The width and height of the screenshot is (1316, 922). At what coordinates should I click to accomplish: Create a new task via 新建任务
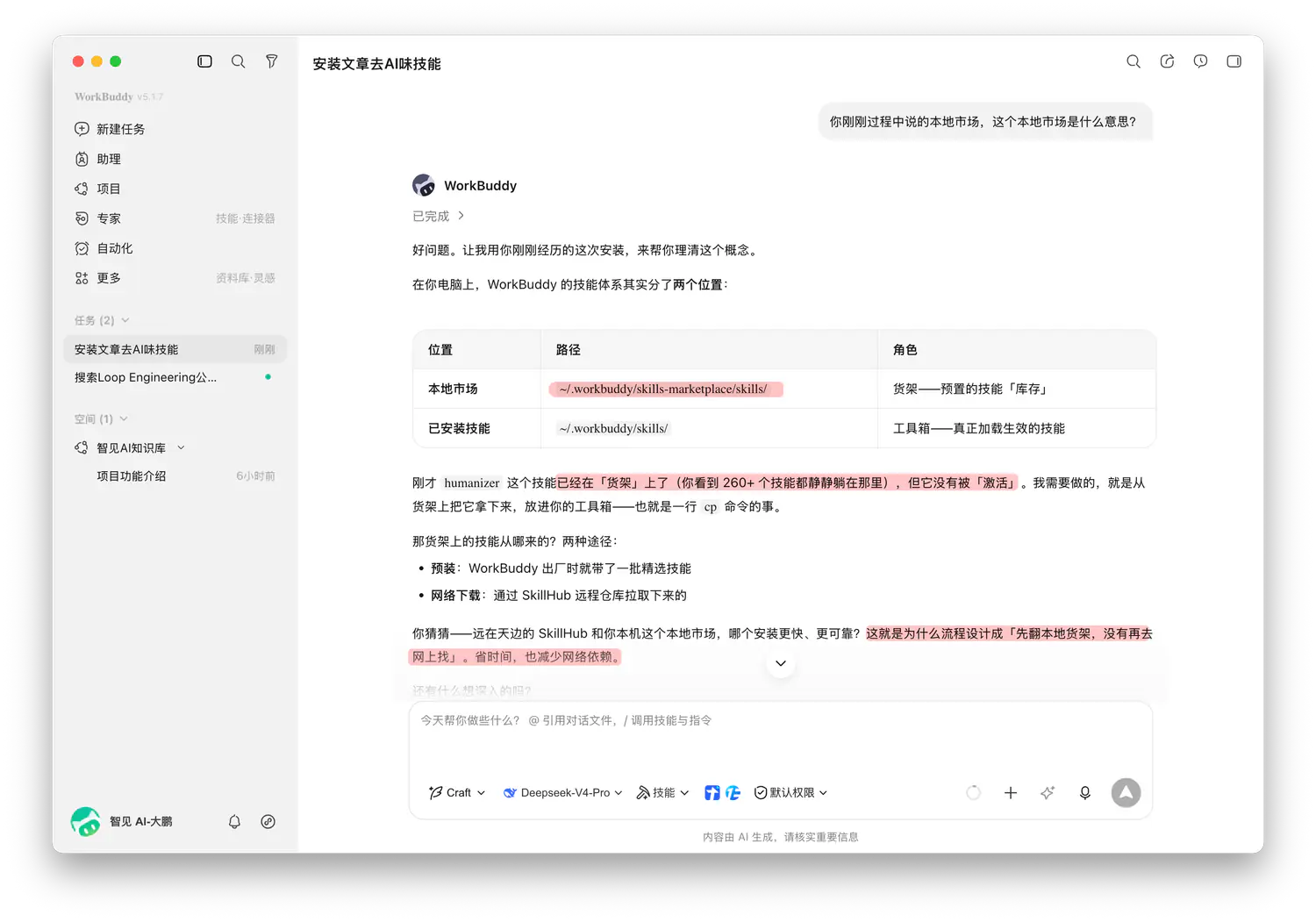pos(110,129)
